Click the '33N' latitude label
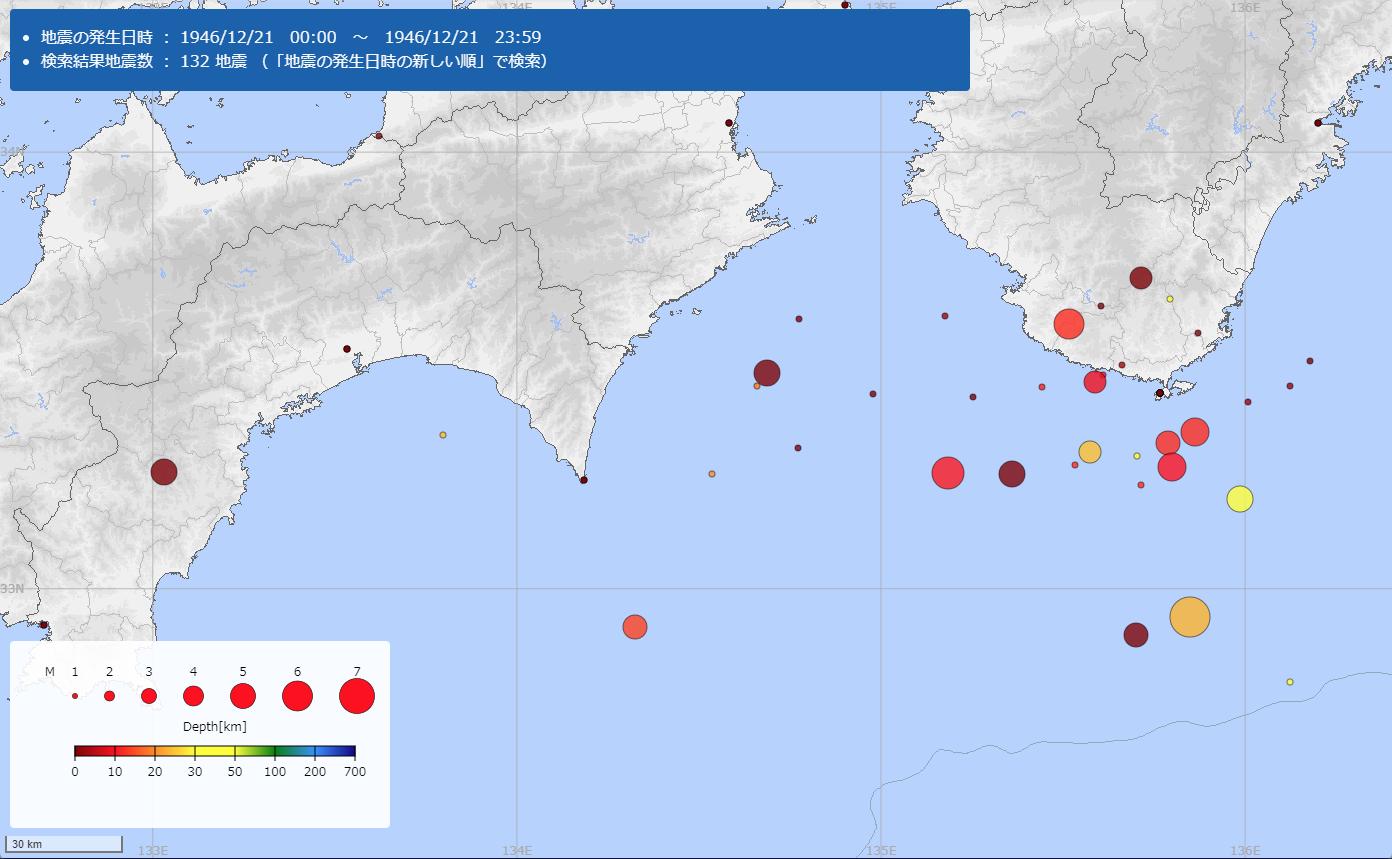Viewport: 1392px width, 859px height. [11, 588]
